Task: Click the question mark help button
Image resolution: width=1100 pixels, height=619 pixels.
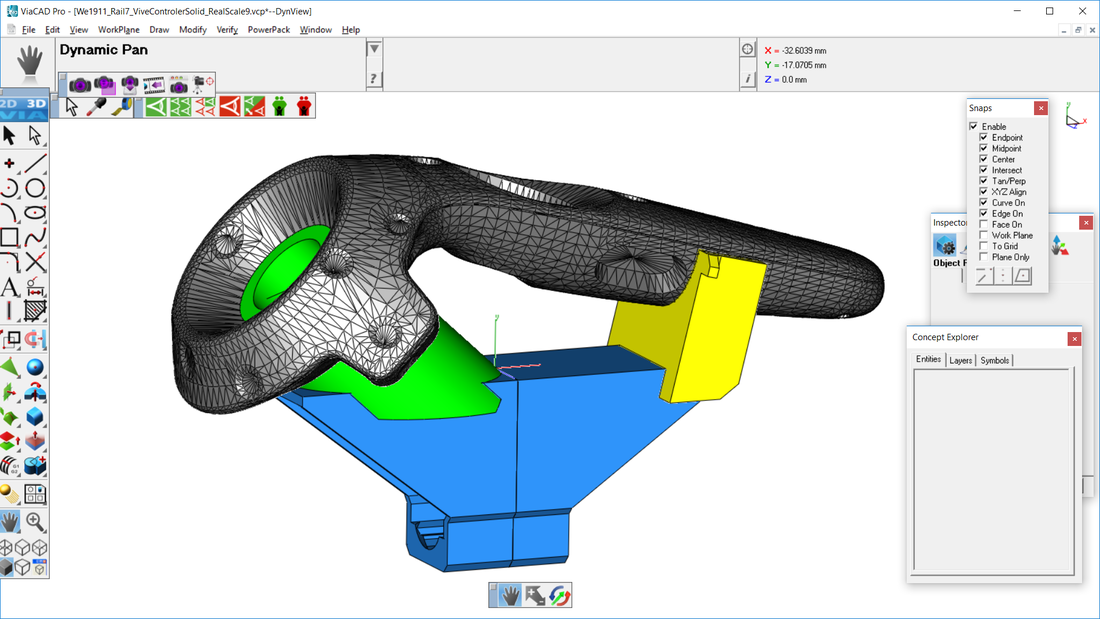Action: click(x=374, y=78)
